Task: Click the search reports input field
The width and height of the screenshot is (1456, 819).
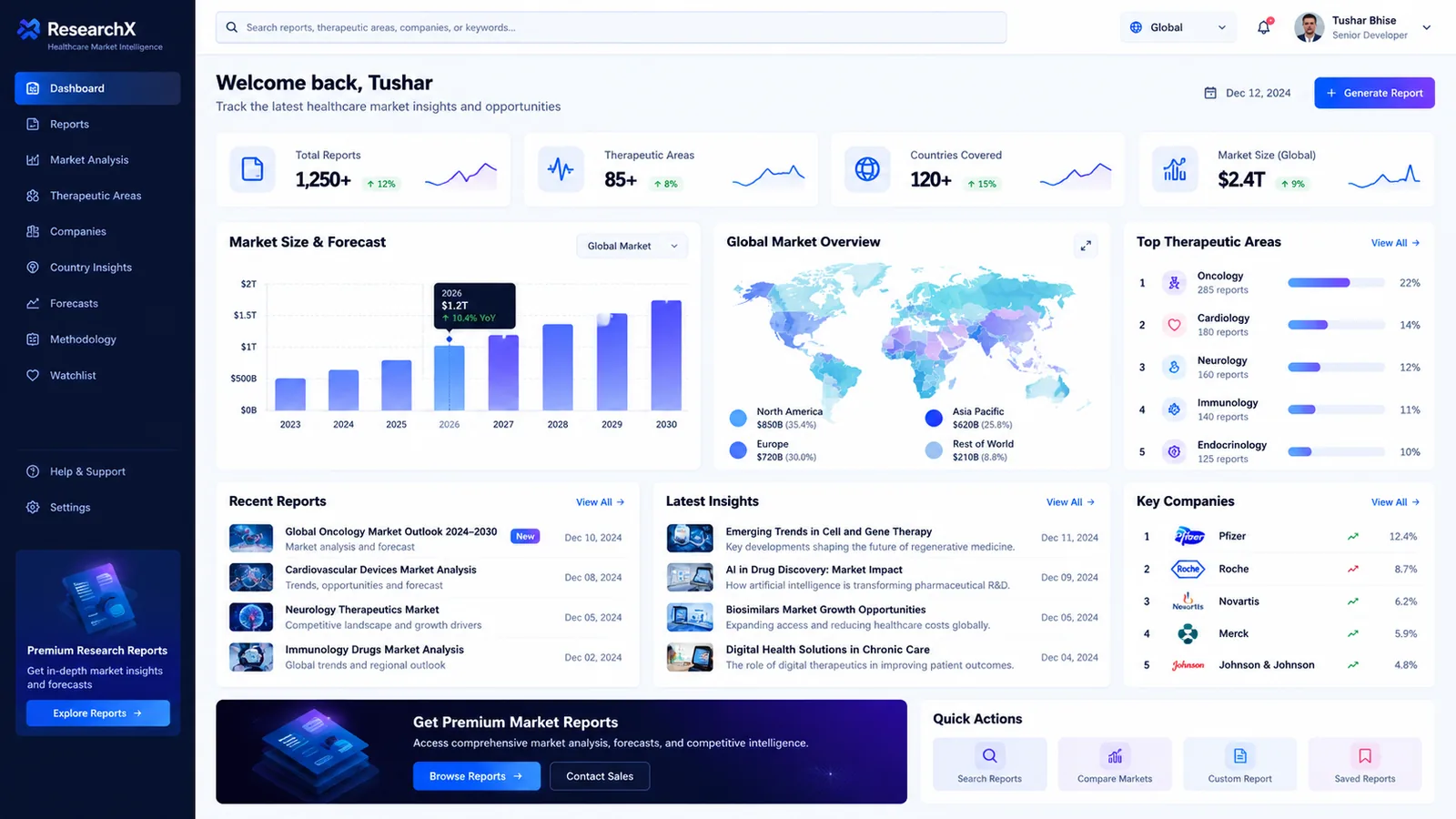Action: pos(612,27)
